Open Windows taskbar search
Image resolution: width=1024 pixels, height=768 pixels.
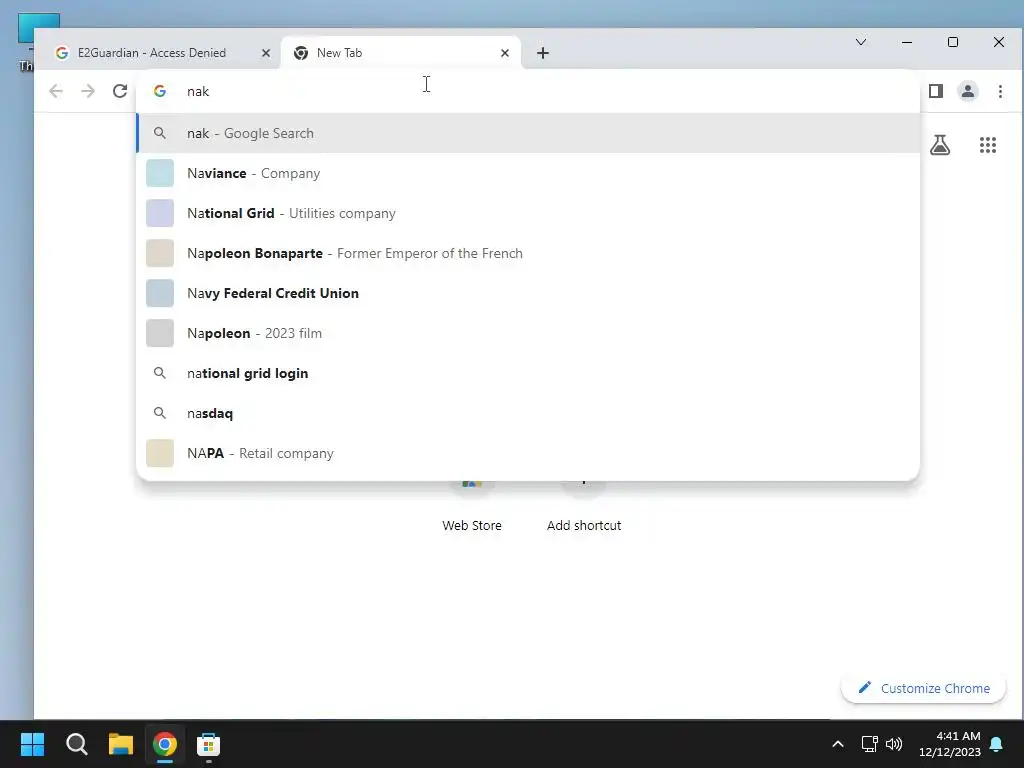pos(76,744)
